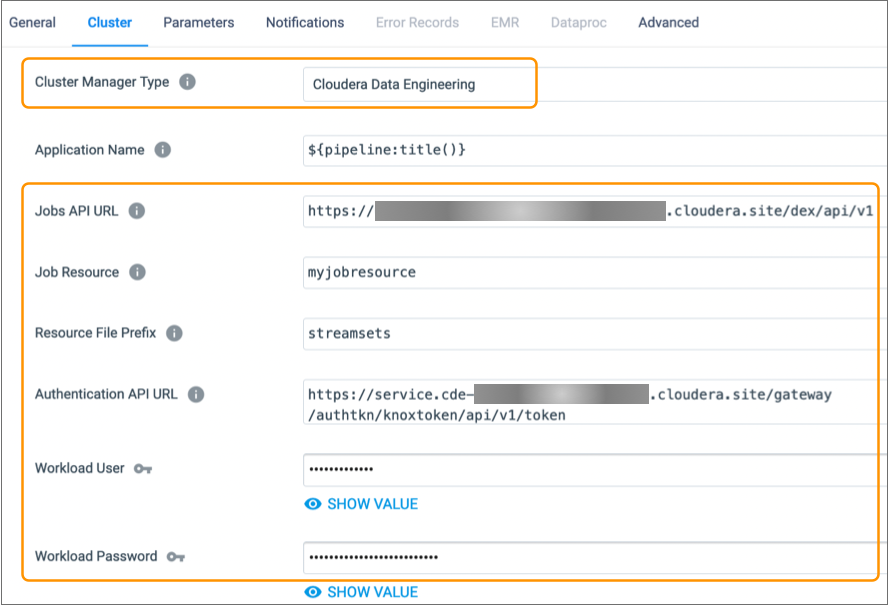Viewport: 888px width, 605px height.
Task: Show info for Job Resource
Action: 137,272
